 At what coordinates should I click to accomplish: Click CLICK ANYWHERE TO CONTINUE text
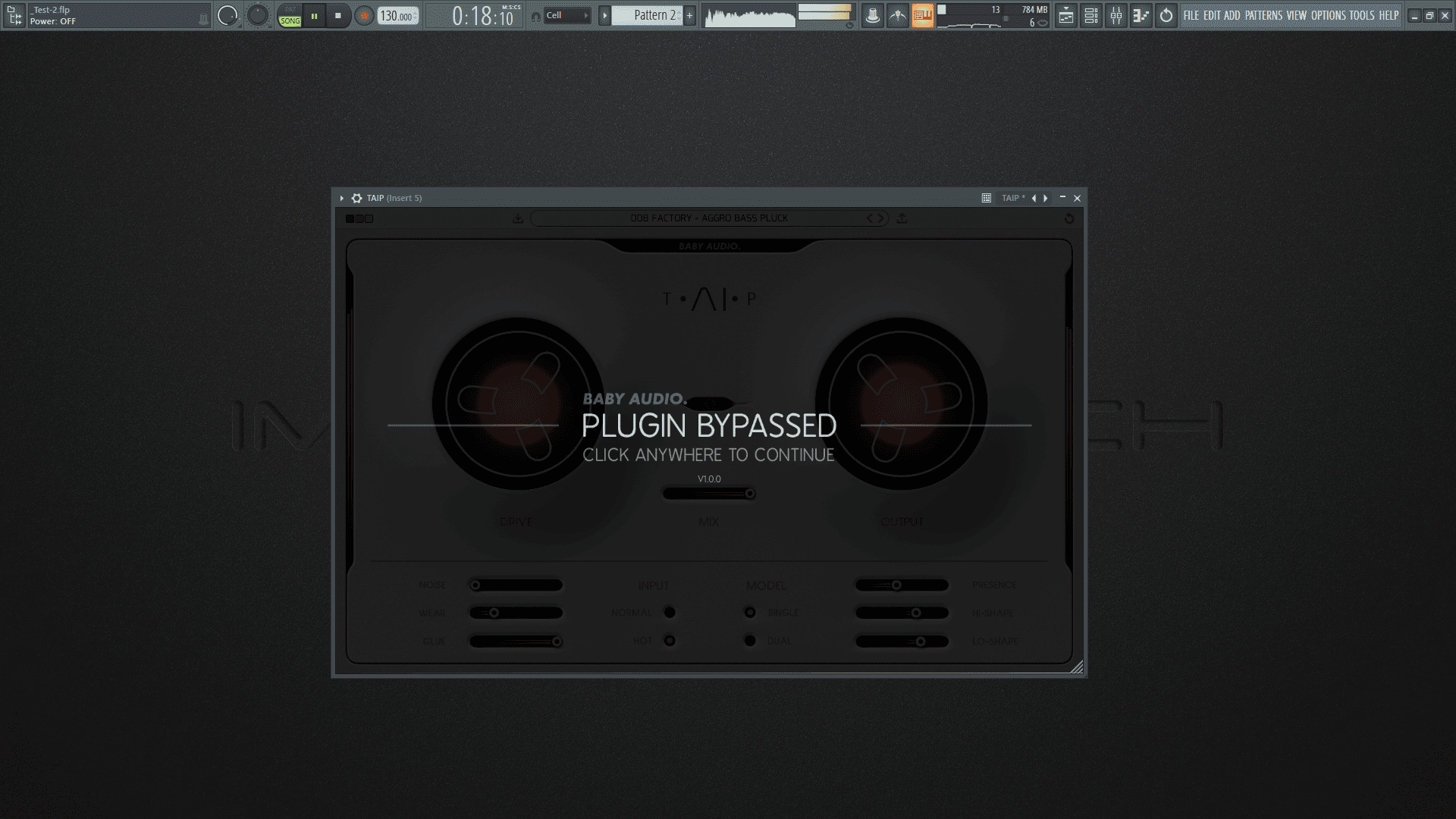(708, 455)
